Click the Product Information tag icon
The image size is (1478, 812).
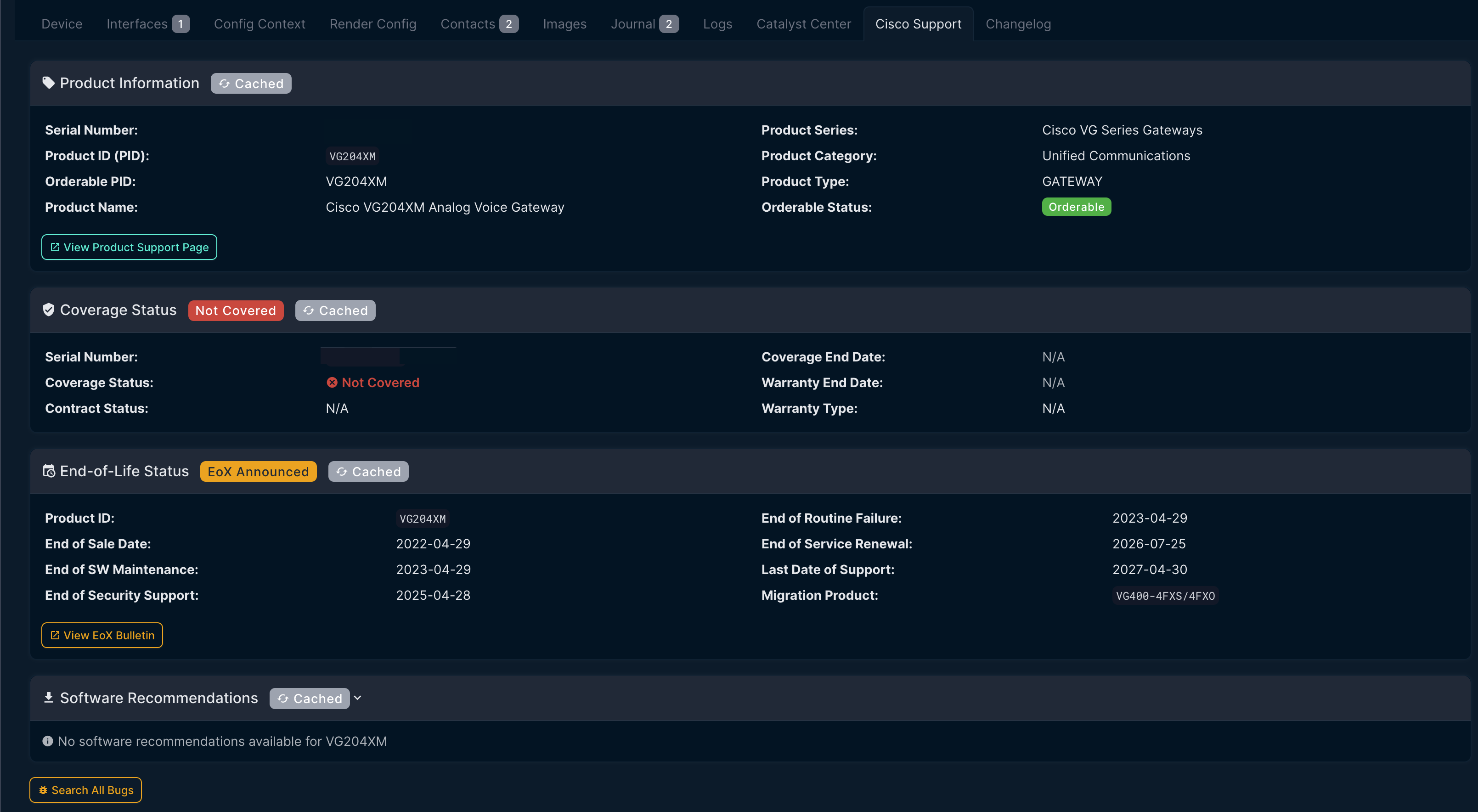(49, 83)
